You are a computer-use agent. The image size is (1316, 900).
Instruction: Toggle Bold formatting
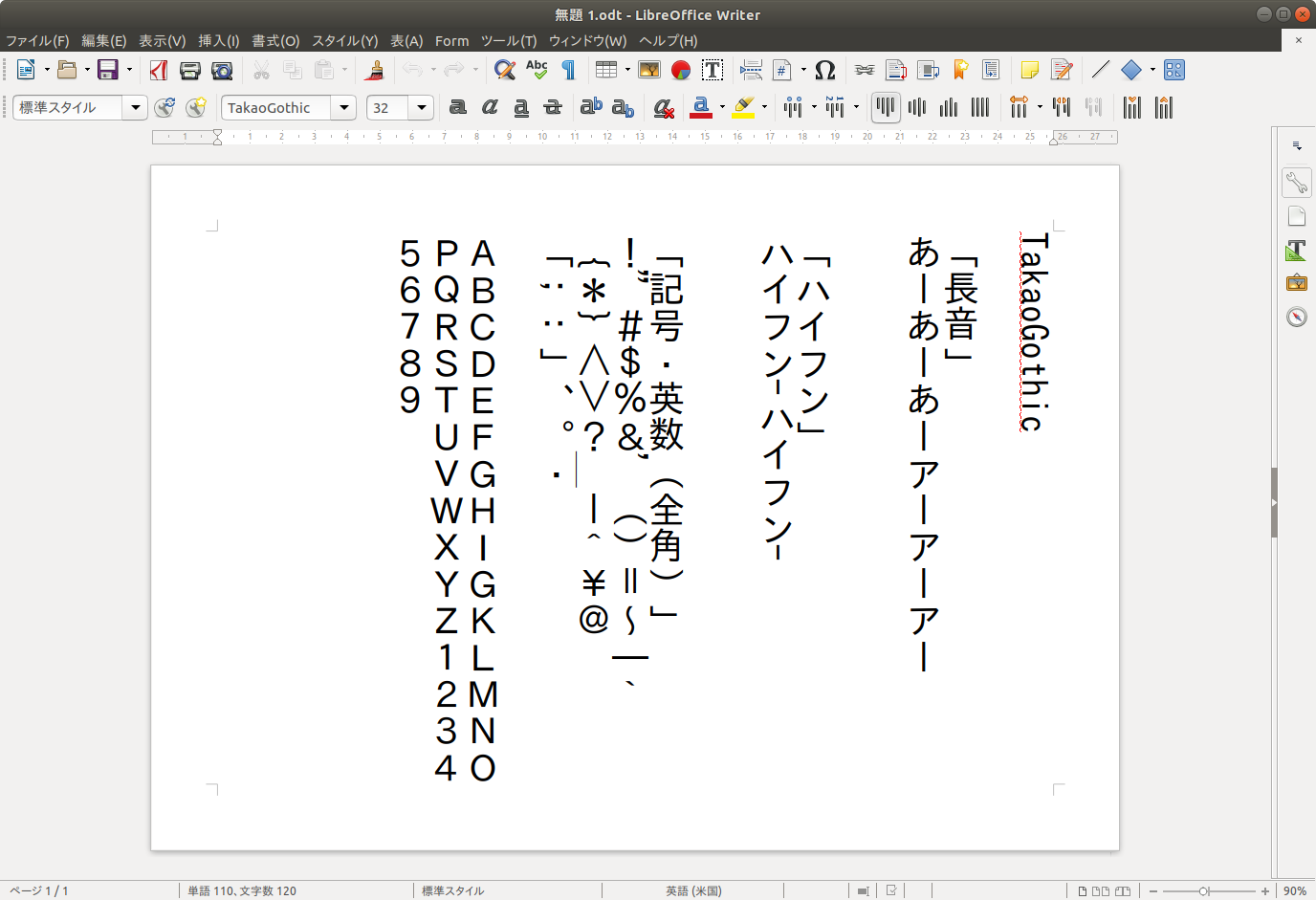458,107
